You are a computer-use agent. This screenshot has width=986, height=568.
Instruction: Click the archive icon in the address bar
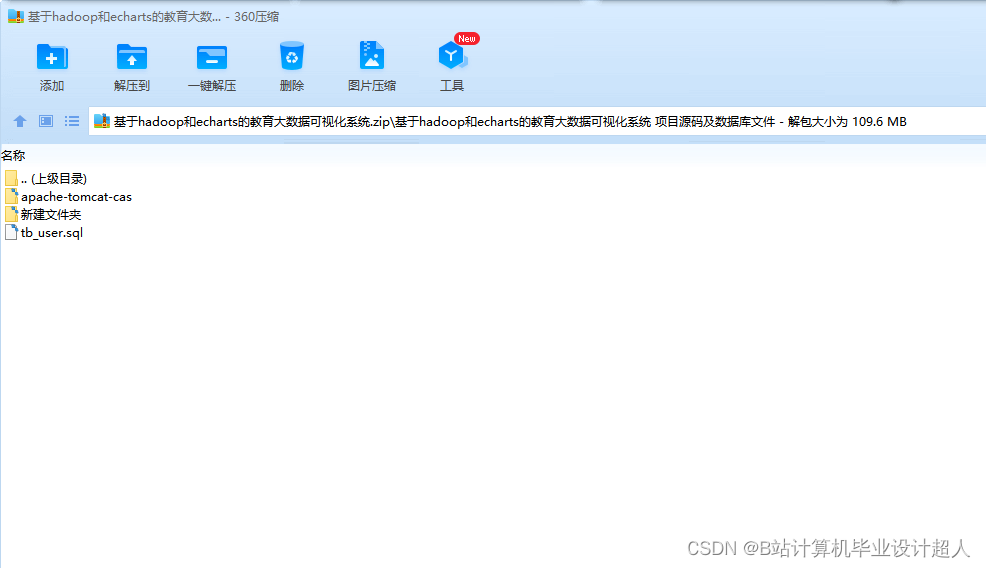[x=102, y=121]
